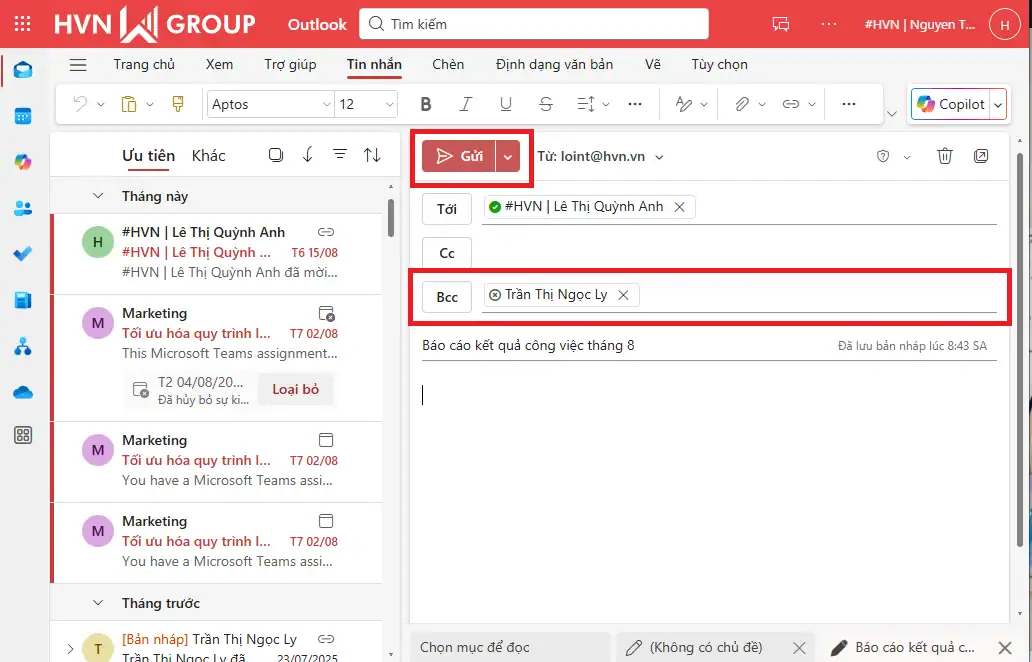This screenshot has width=1032, height=662.
Task: Toggle Underline text formatting
Action: click(505, 104)
